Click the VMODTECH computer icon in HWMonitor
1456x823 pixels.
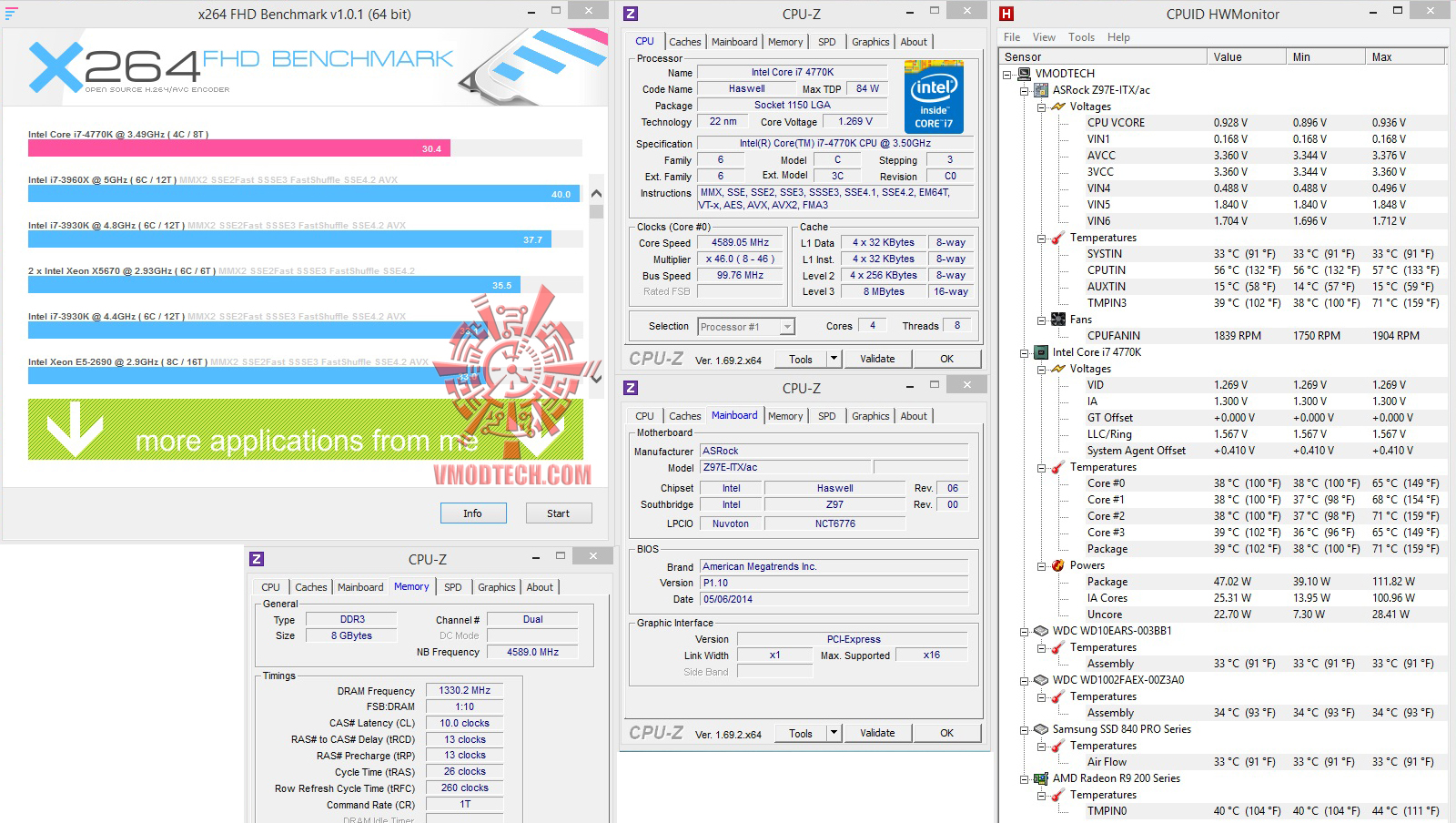pos(1025,74)
